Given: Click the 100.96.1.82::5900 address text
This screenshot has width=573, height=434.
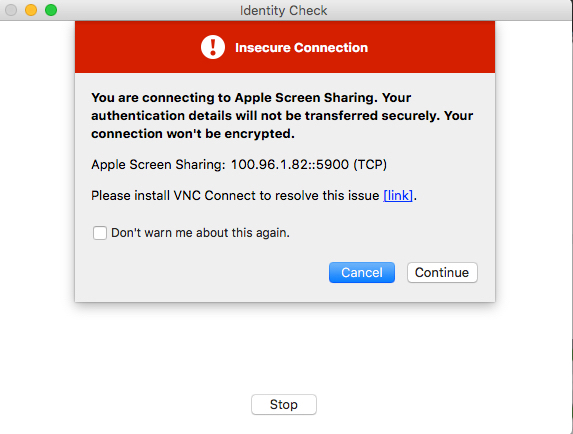Looking at the screenshot, I should pyautogui.click(x=290, y=164).
